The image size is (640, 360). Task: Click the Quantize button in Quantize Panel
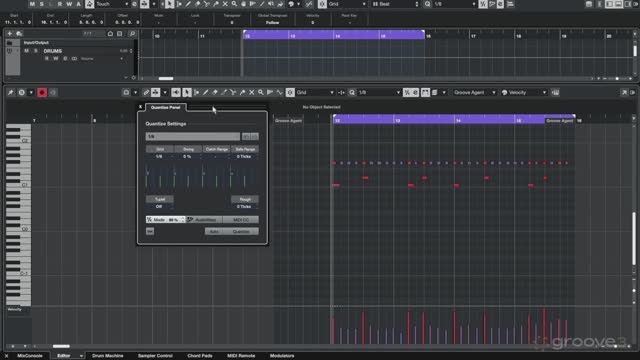[x=241, y=231]
